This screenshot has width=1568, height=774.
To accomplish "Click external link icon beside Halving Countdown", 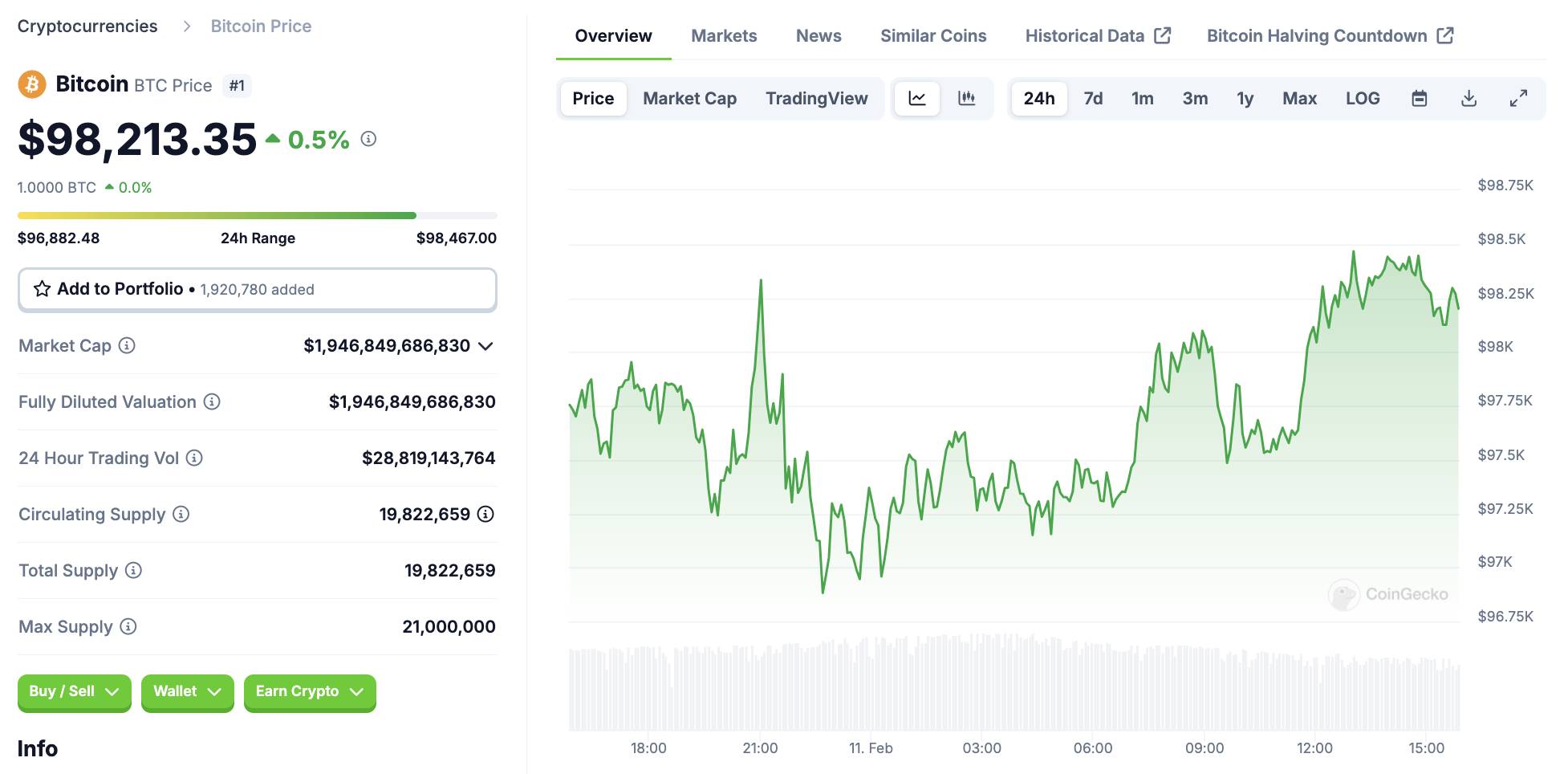I will coord(1445,35).
